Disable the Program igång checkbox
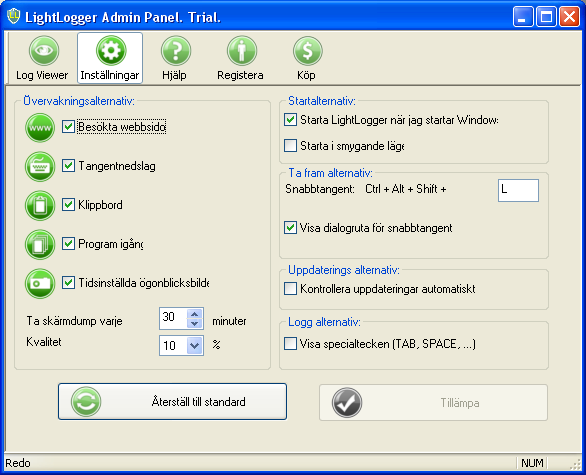This screenshot has height=475, width=586. click(68, 244)
